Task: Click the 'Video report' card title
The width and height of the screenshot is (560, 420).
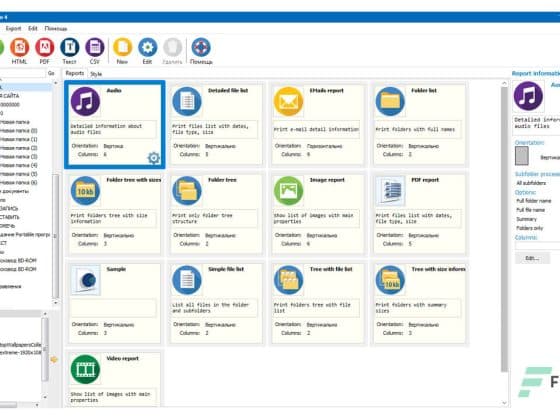Action: (x=122, y=359)
